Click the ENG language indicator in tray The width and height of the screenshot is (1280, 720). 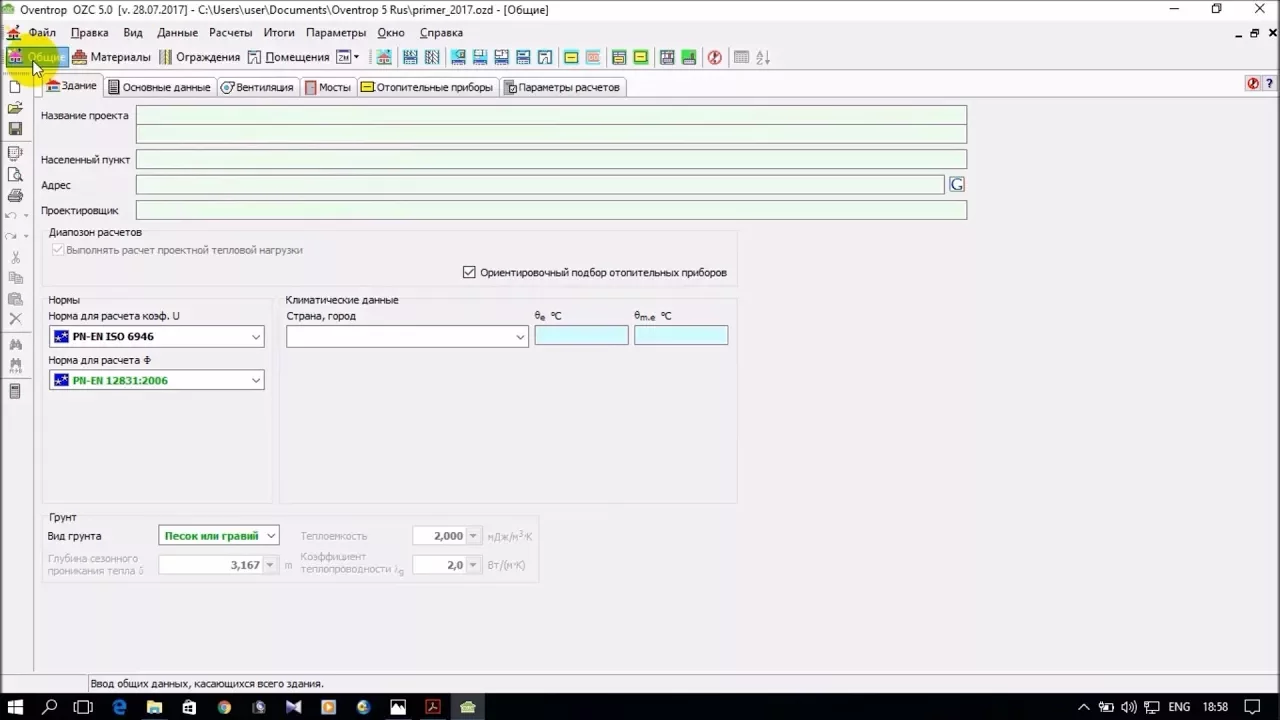[x=1180, y=707]
